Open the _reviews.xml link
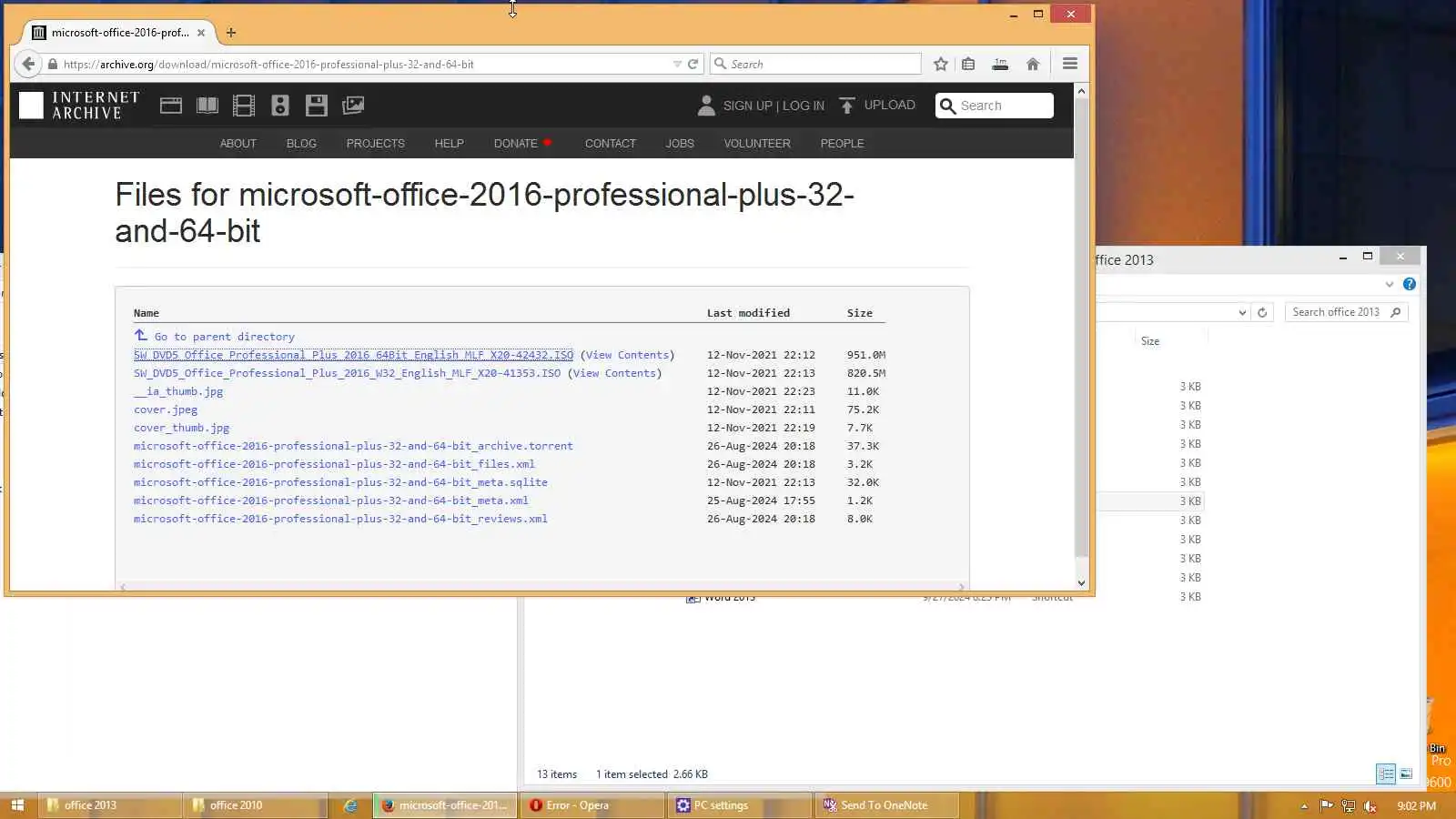 pyautogui.click(x=340, y=519)
